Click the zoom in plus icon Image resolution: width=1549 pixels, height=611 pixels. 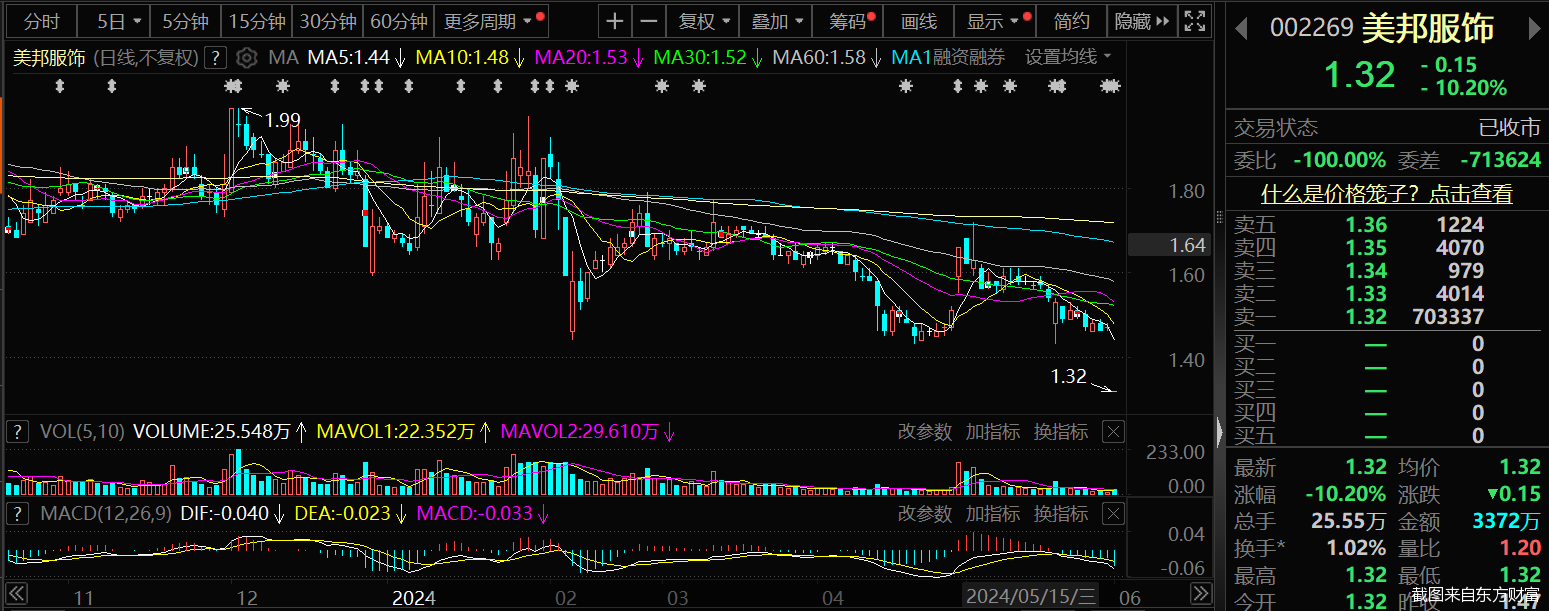pyautogui.click(x=615, y=21)
